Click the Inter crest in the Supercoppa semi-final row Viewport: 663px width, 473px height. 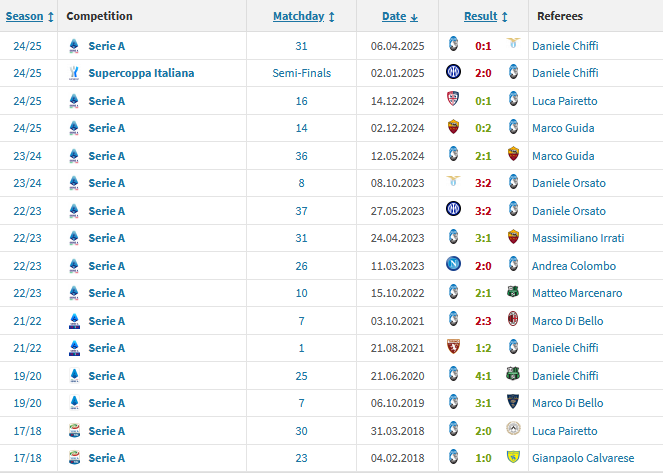click(453, 73)
